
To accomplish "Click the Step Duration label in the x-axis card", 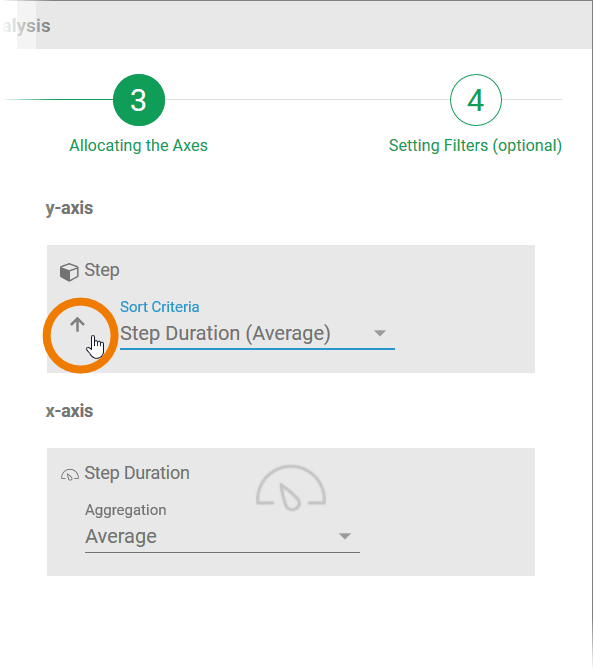I will pos(137,473).
